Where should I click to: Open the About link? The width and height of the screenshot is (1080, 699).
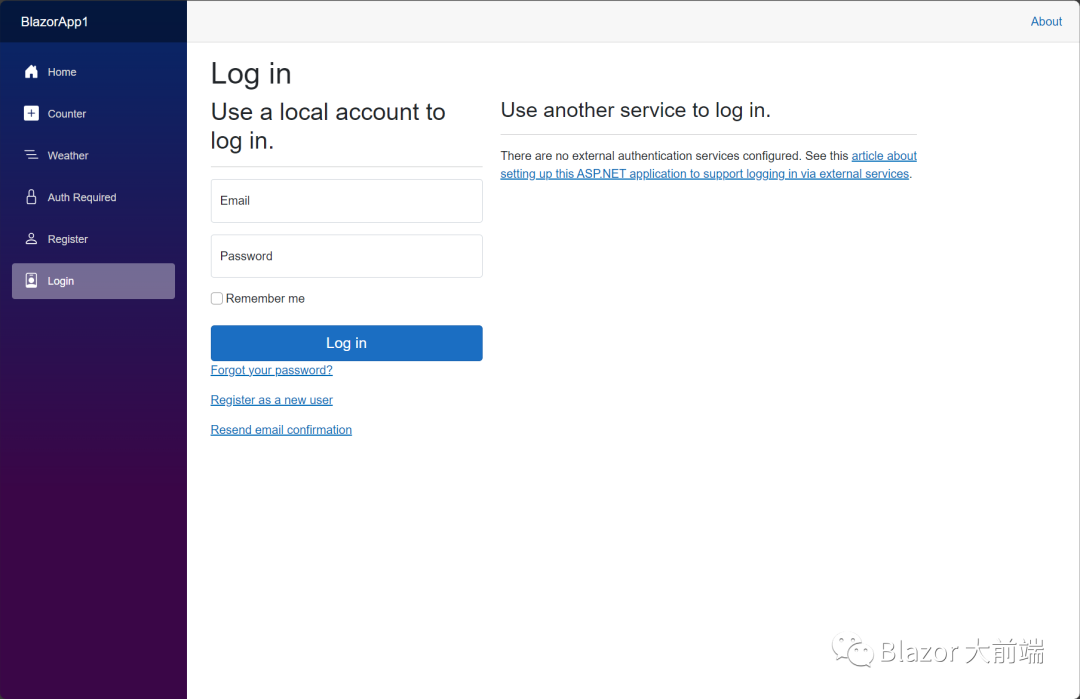(x=1046, y=22)
